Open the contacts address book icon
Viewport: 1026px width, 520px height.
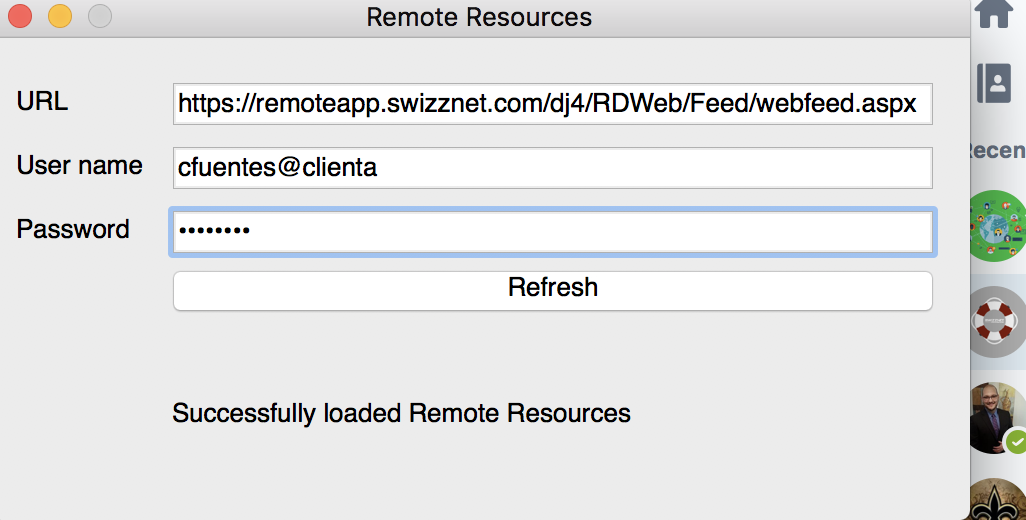pyautogui.click(x=994, y=83)
